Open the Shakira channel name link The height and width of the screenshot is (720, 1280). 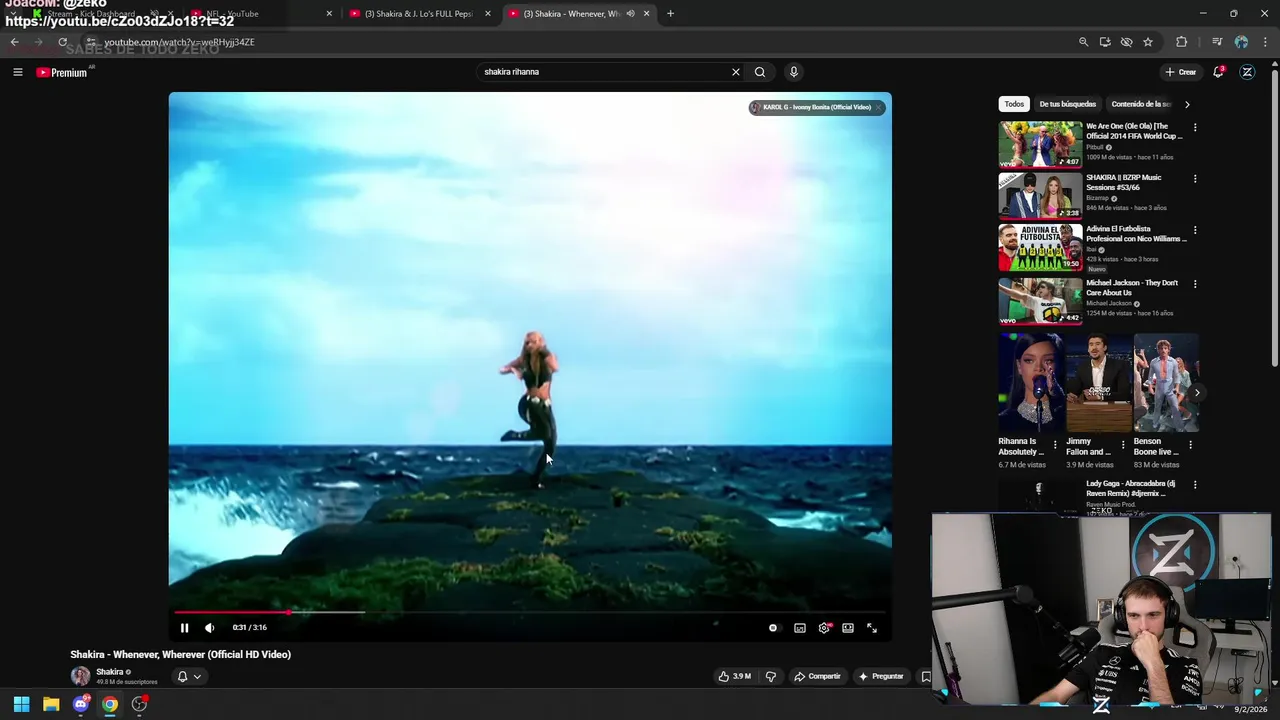[x=110, y=672]
